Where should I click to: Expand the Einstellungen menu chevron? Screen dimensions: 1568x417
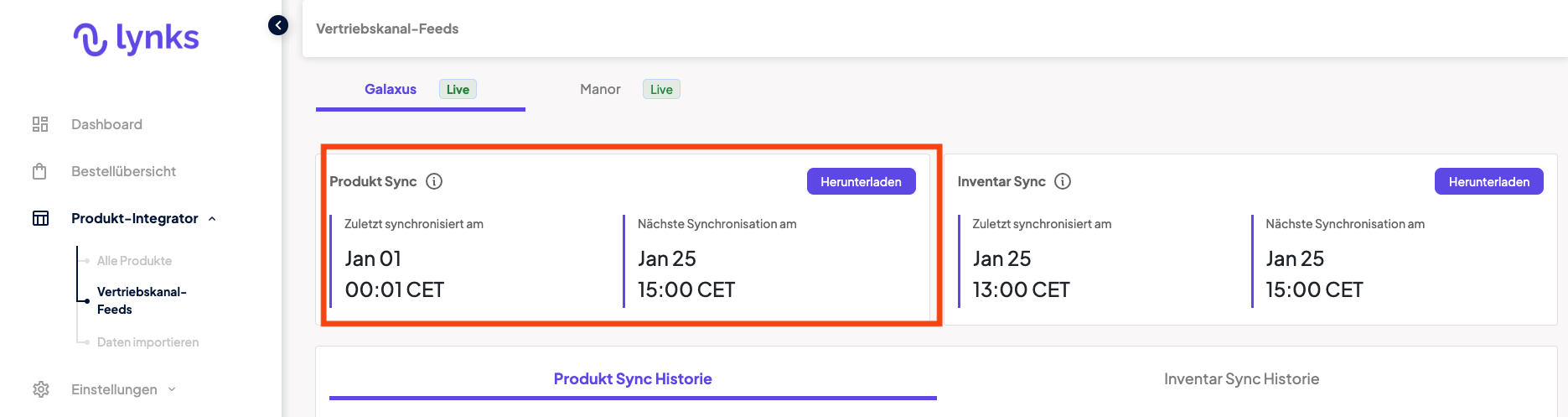click(172, 389)
